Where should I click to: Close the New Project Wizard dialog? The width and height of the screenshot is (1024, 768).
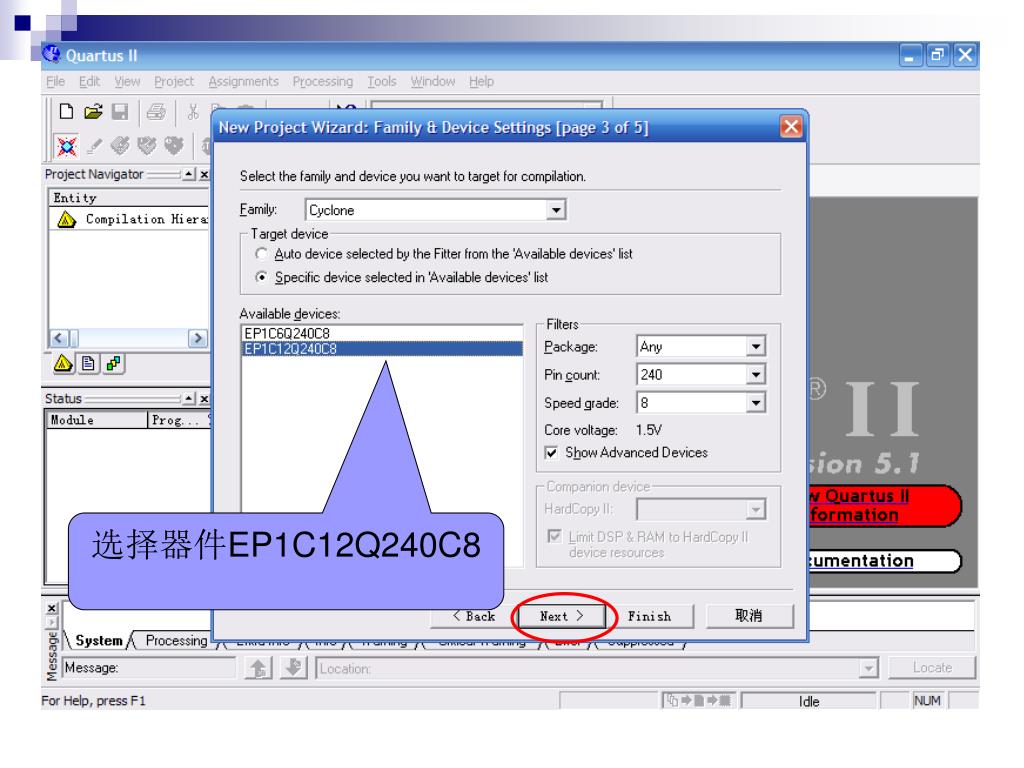[791, 126]
